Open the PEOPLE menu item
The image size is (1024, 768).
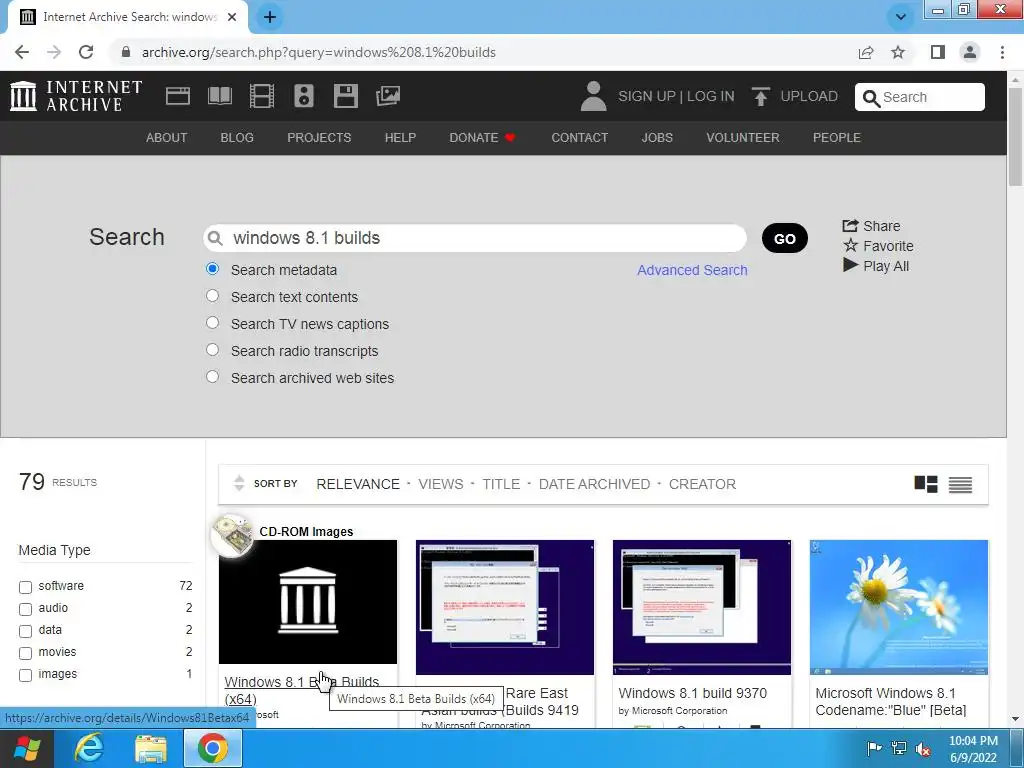(837, 138)
